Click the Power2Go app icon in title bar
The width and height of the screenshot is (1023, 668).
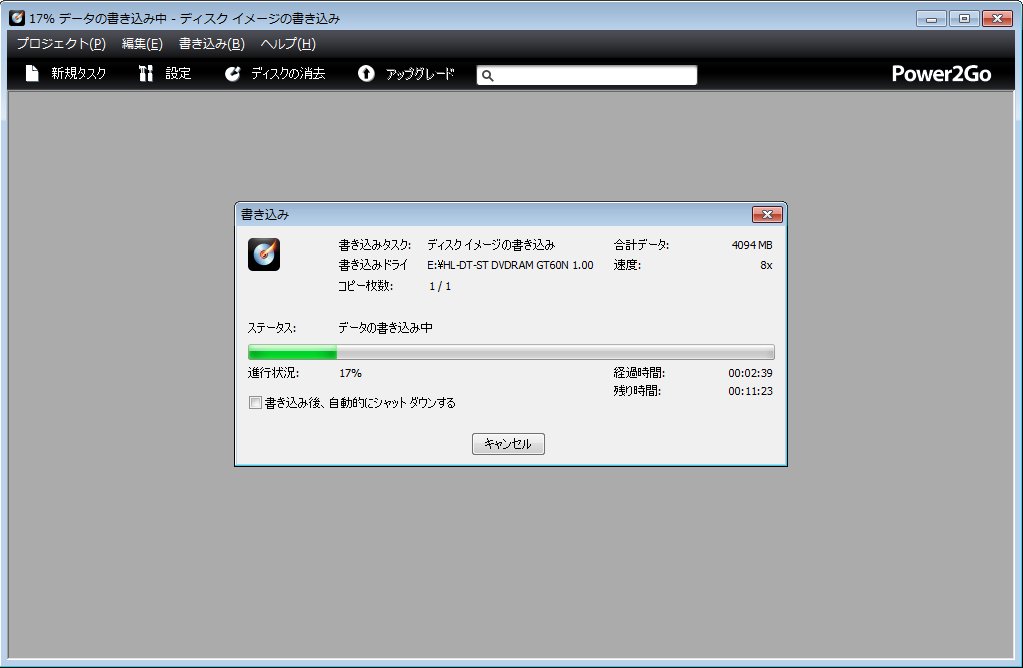[17, 18]
